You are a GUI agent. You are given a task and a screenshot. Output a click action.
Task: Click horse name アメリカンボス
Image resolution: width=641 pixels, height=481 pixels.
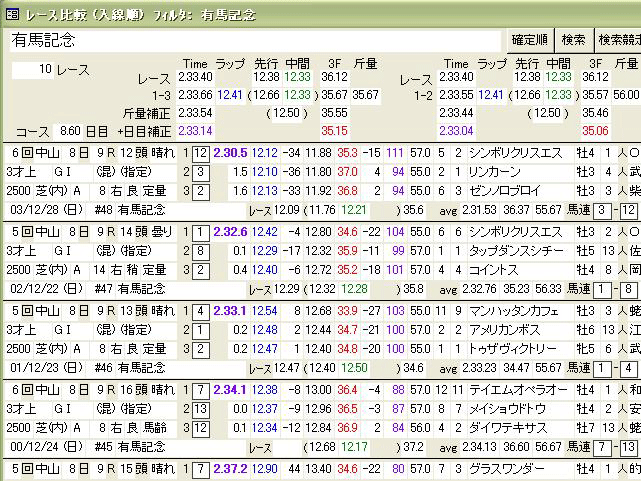coord(504,330)
